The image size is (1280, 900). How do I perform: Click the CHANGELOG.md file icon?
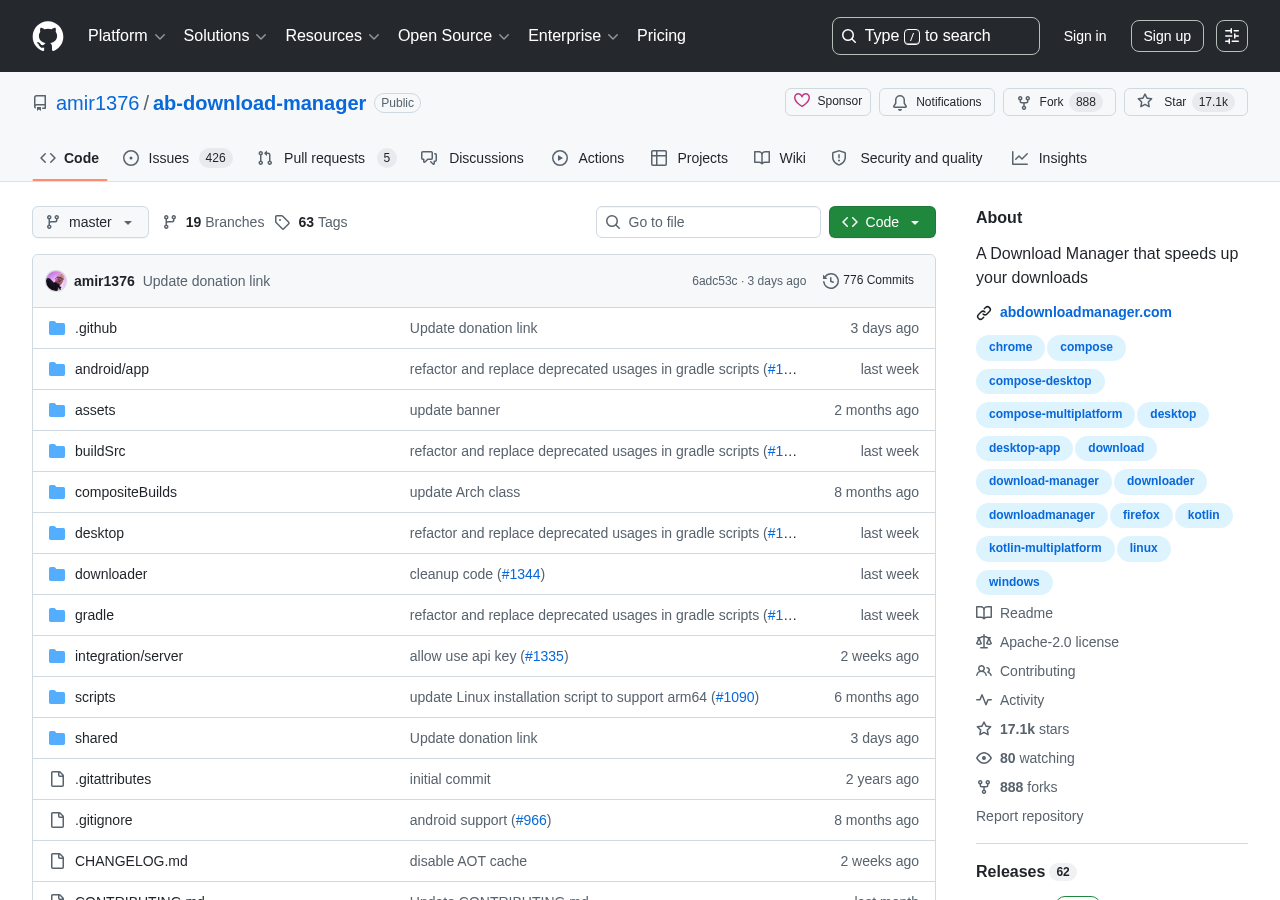point(57,861)
